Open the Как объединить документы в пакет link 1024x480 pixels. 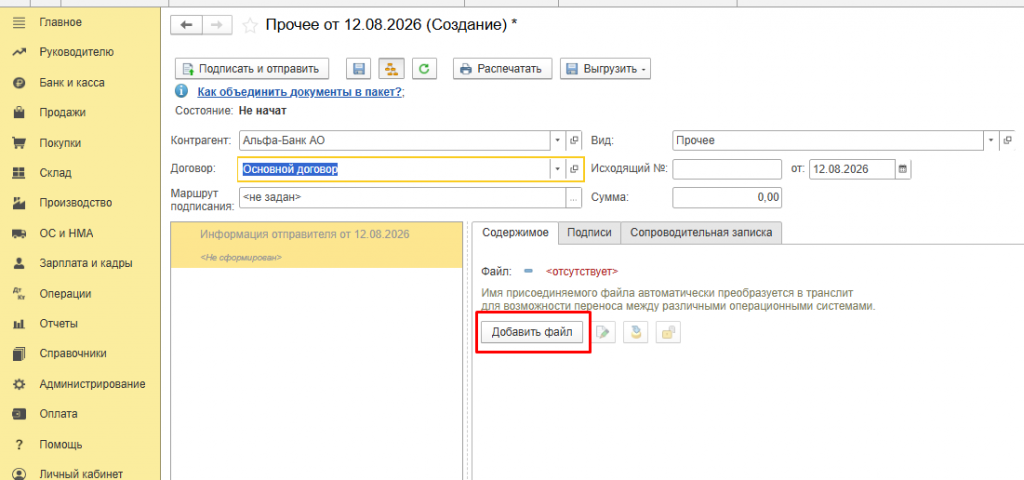point(300,91)
